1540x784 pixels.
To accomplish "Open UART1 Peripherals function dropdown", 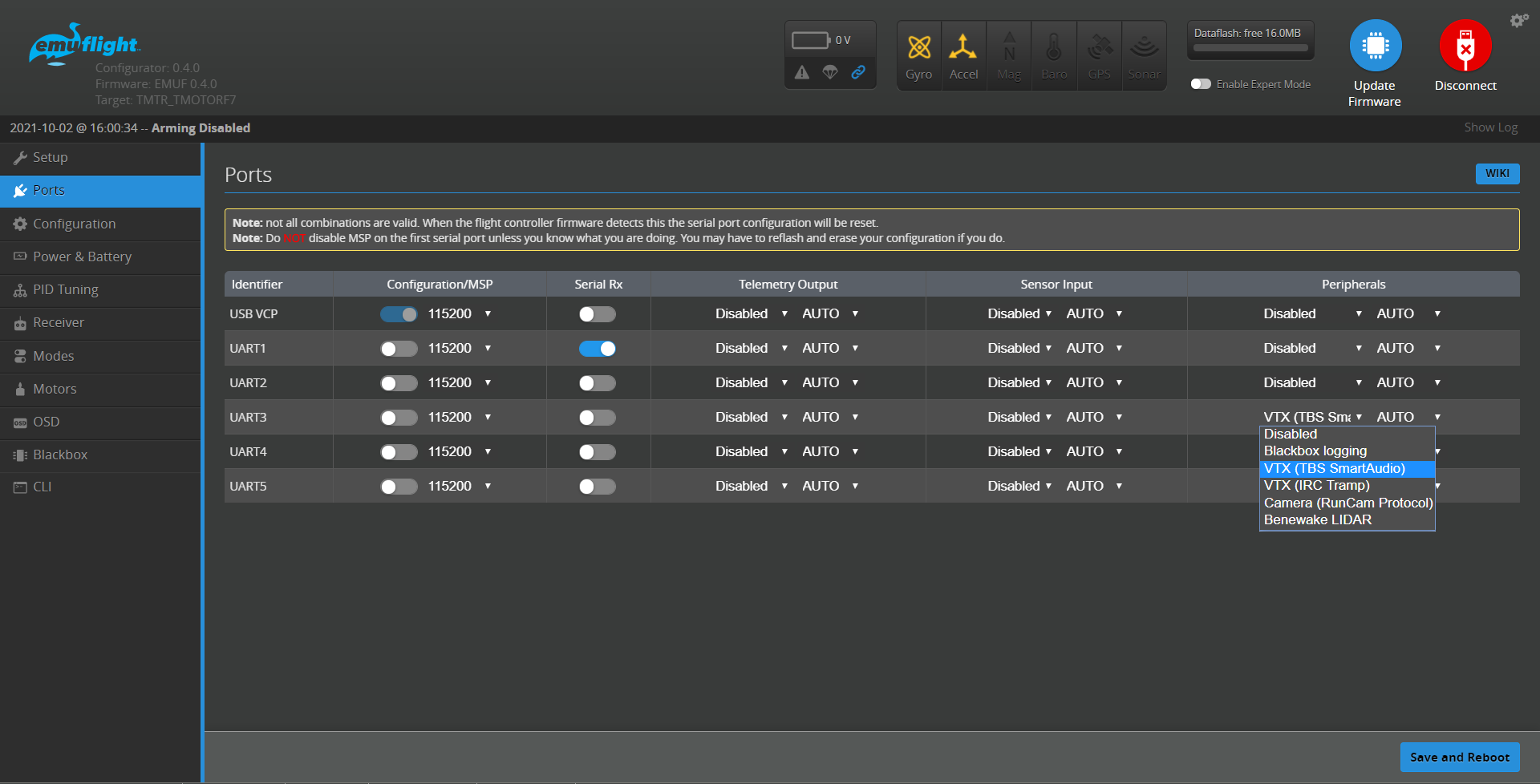I will 1313,349.
